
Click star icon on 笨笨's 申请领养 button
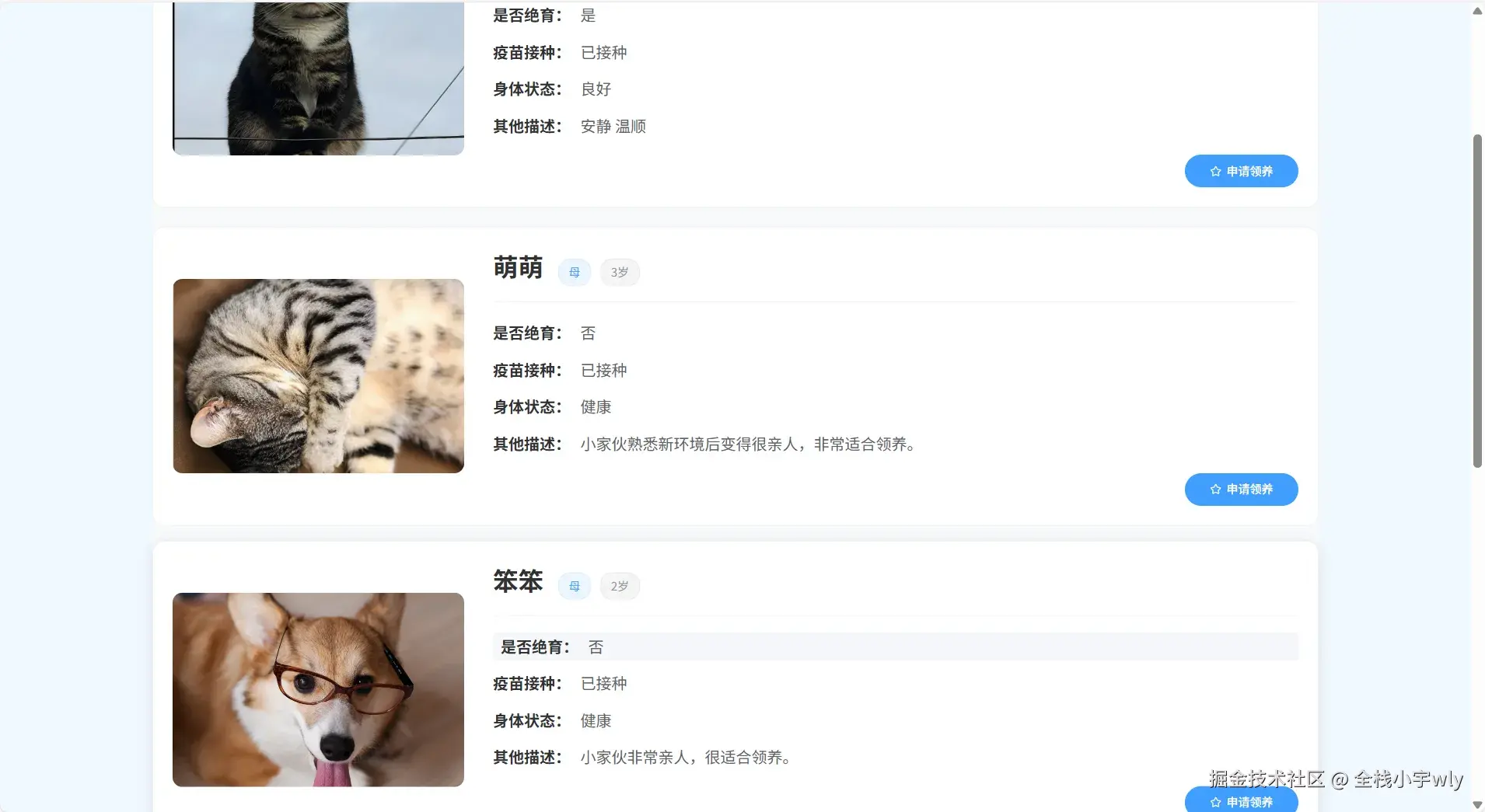click(x=1215, y=803)
